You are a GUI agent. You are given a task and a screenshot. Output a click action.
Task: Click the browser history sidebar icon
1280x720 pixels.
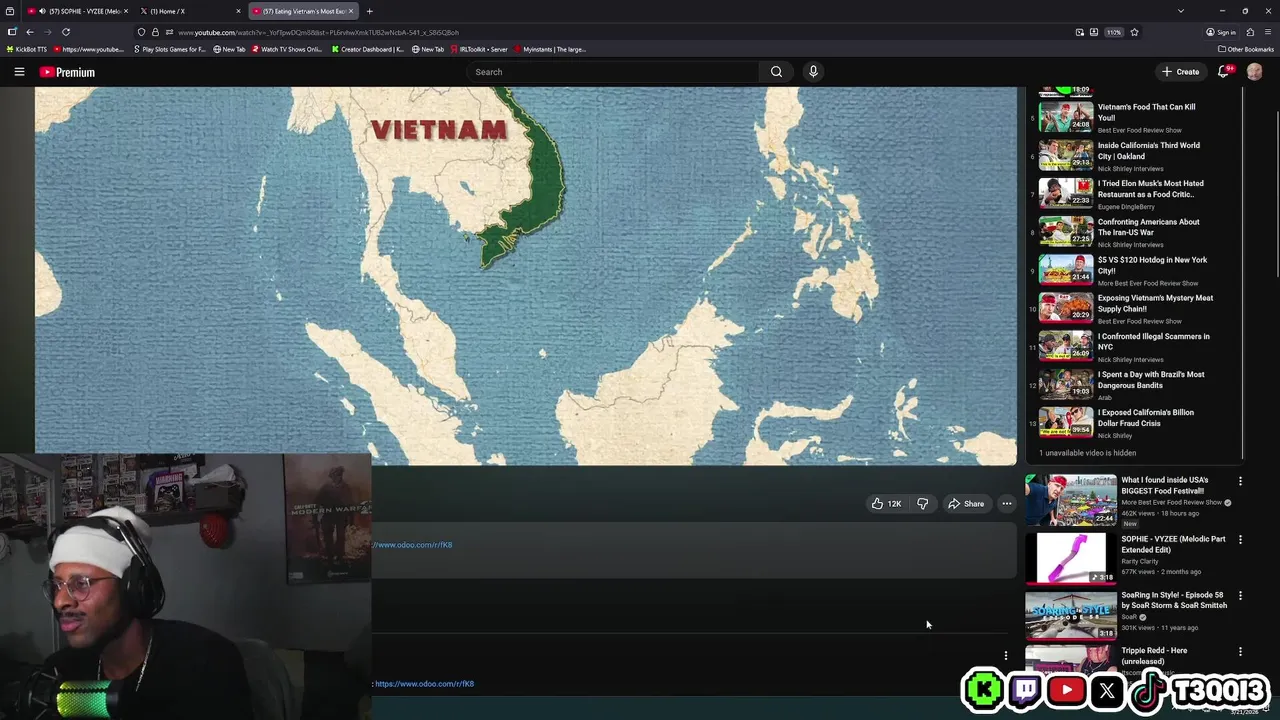tap(9, 11)
